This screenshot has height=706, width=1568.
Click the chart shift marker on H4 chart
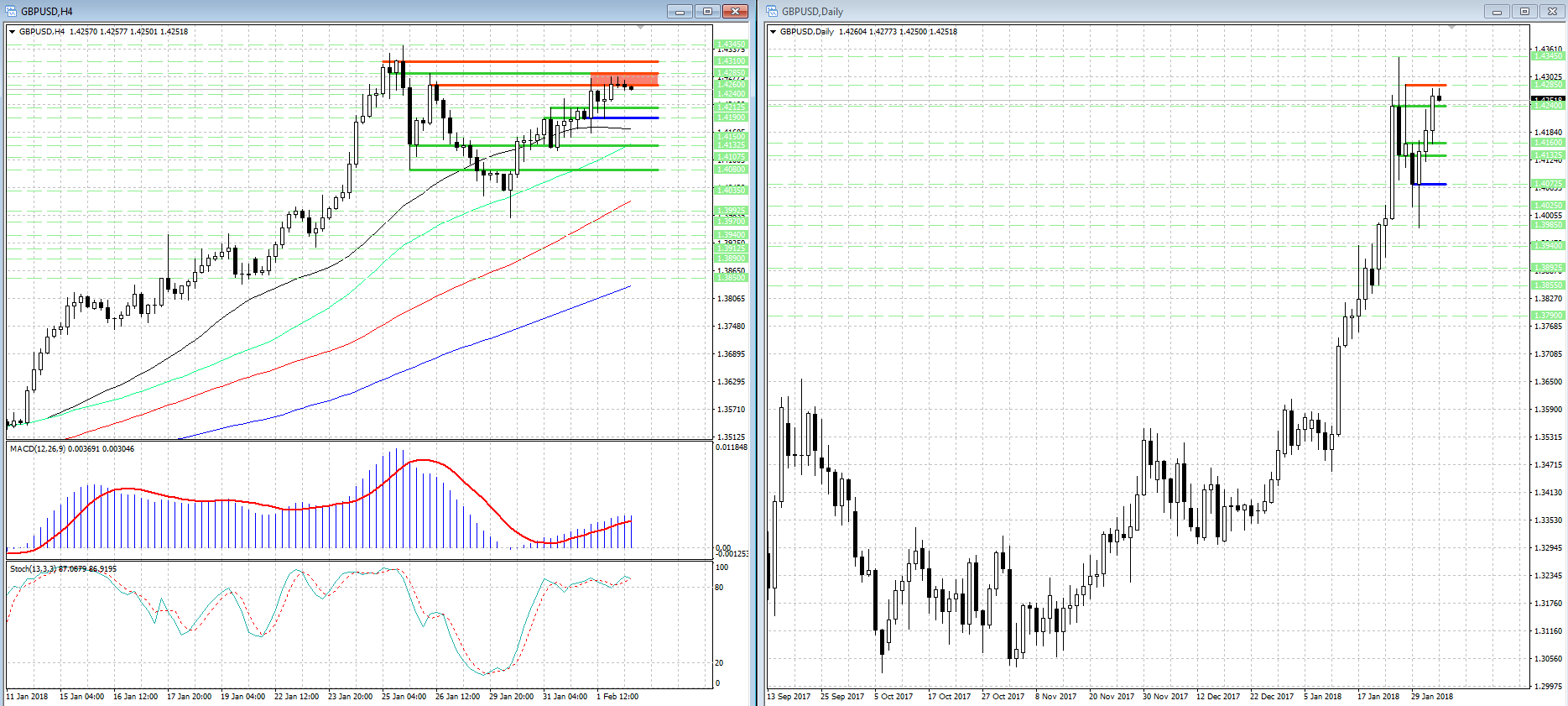pos(641,28)
